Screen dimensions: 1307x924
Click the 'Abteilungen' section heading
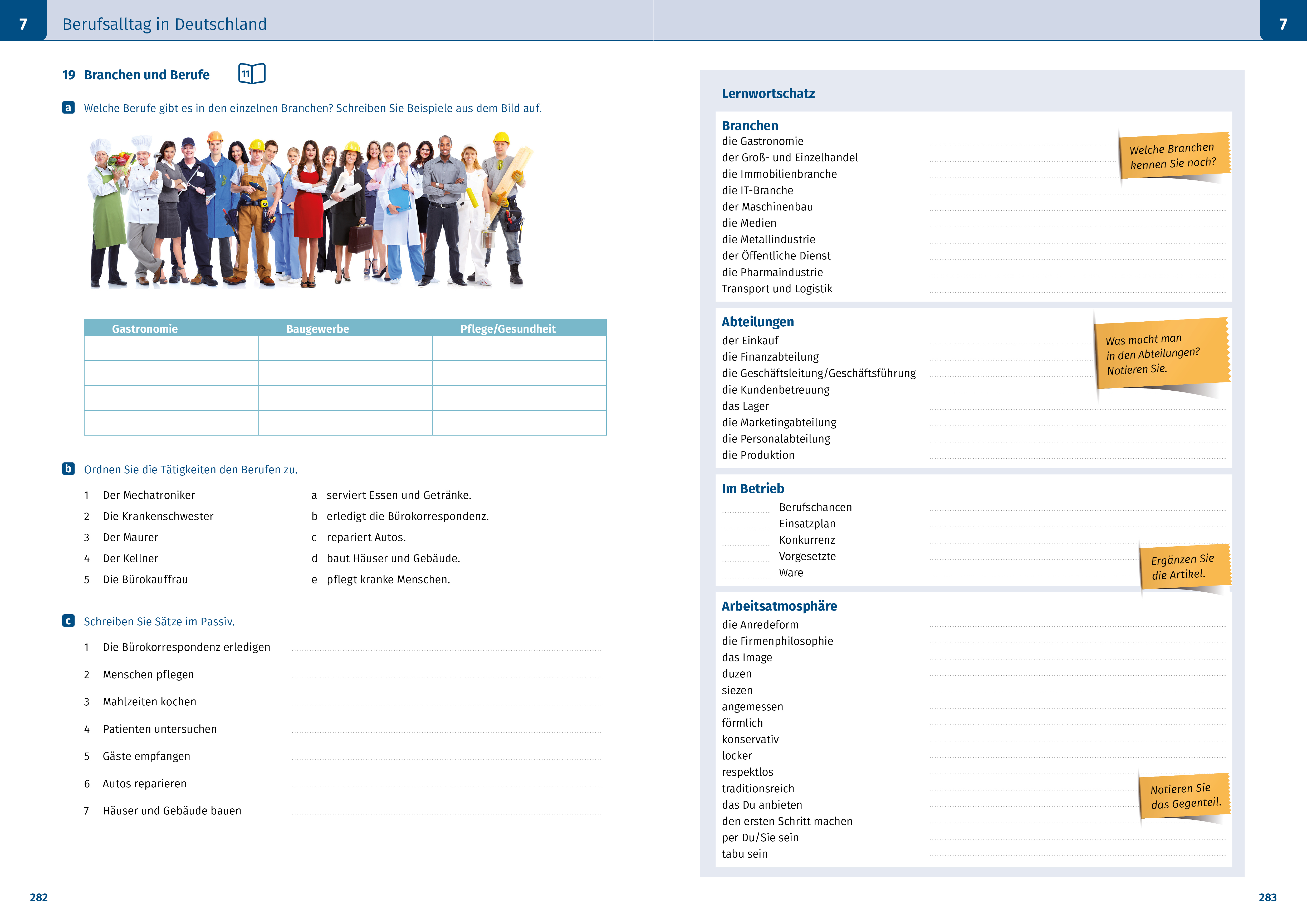(757, 322)
